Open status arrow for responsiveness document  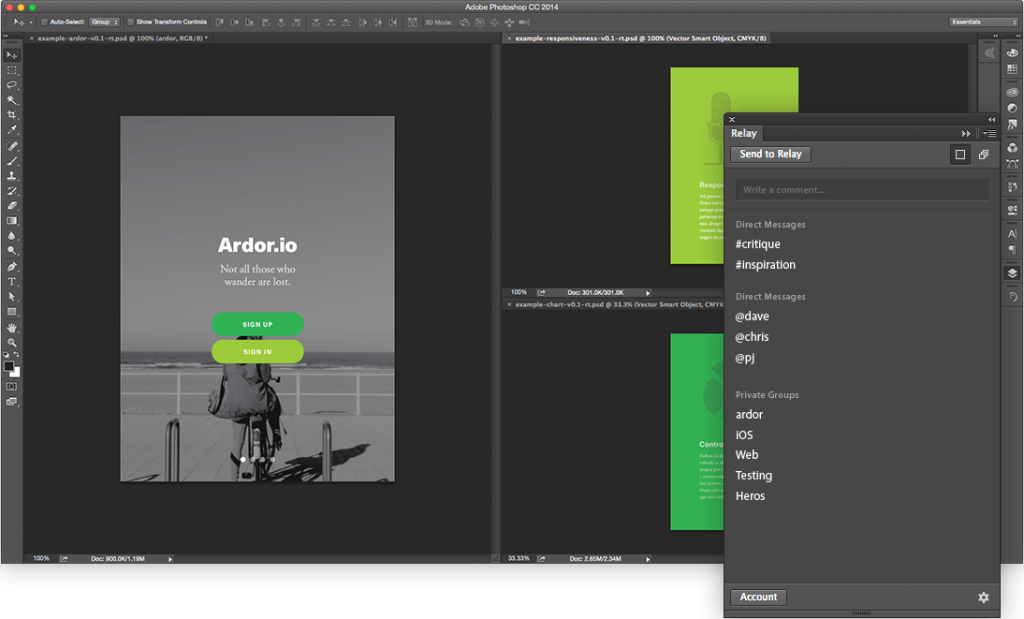(x=648, y=293)
